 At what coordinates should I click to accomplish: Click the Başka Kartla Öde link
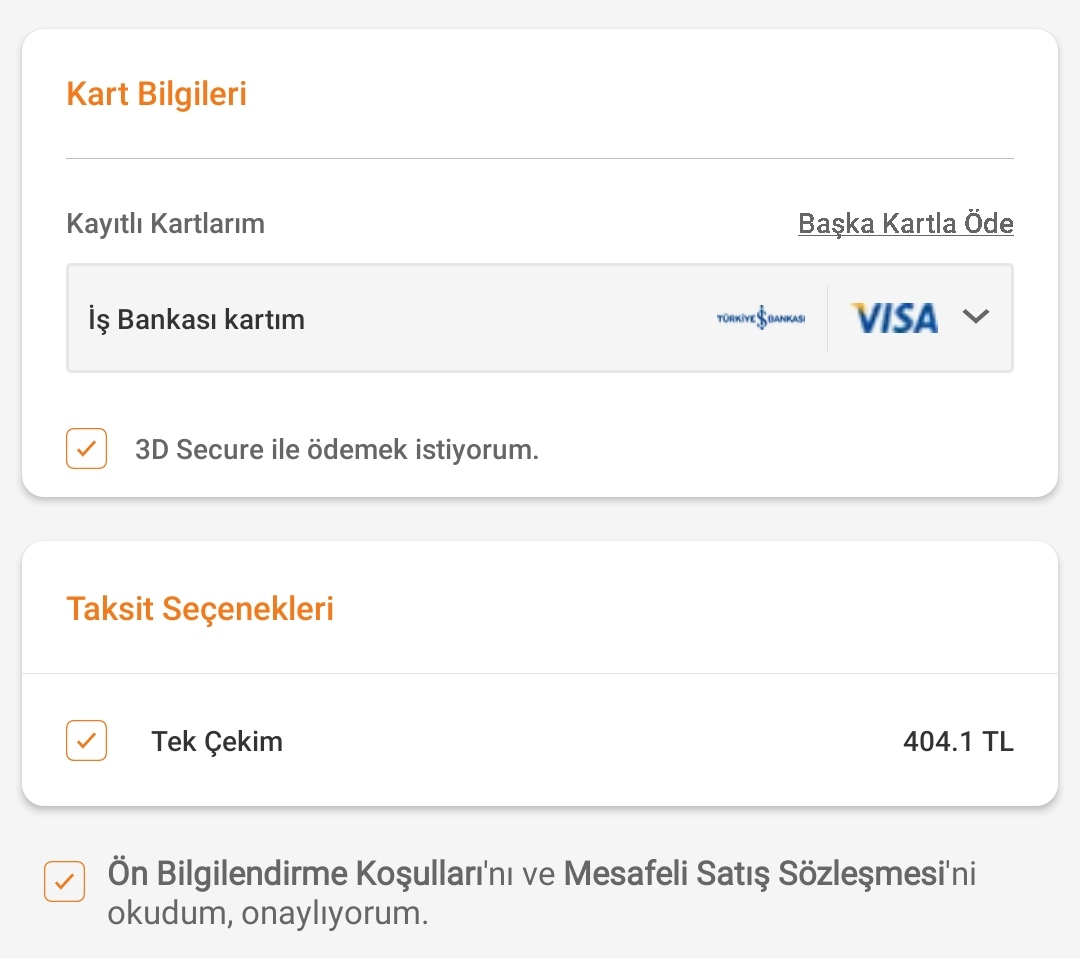tap(905, 224)
